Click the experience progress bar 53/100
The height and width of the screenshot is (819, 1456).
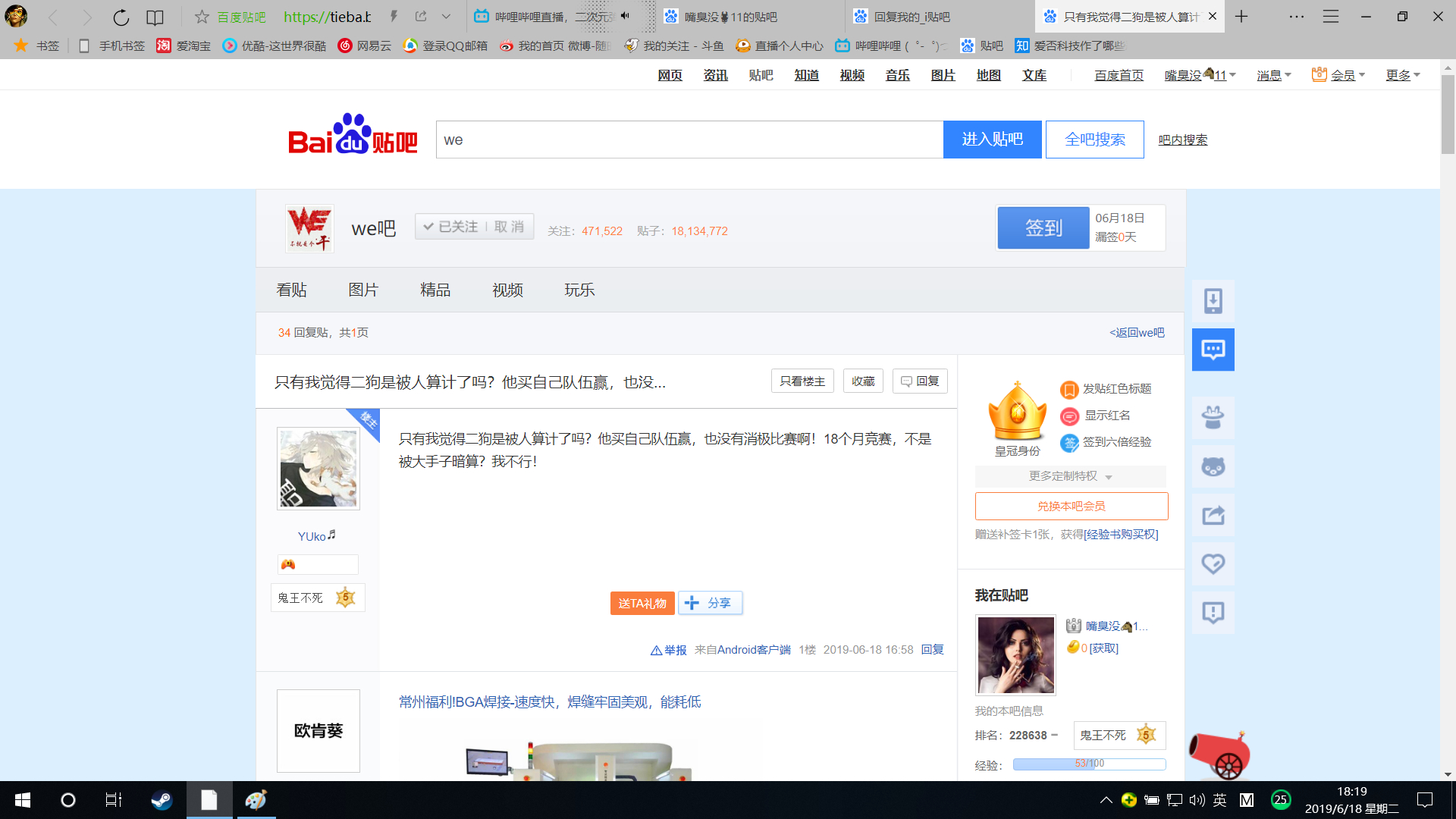pyautogui.click(x=1090, y=764)
